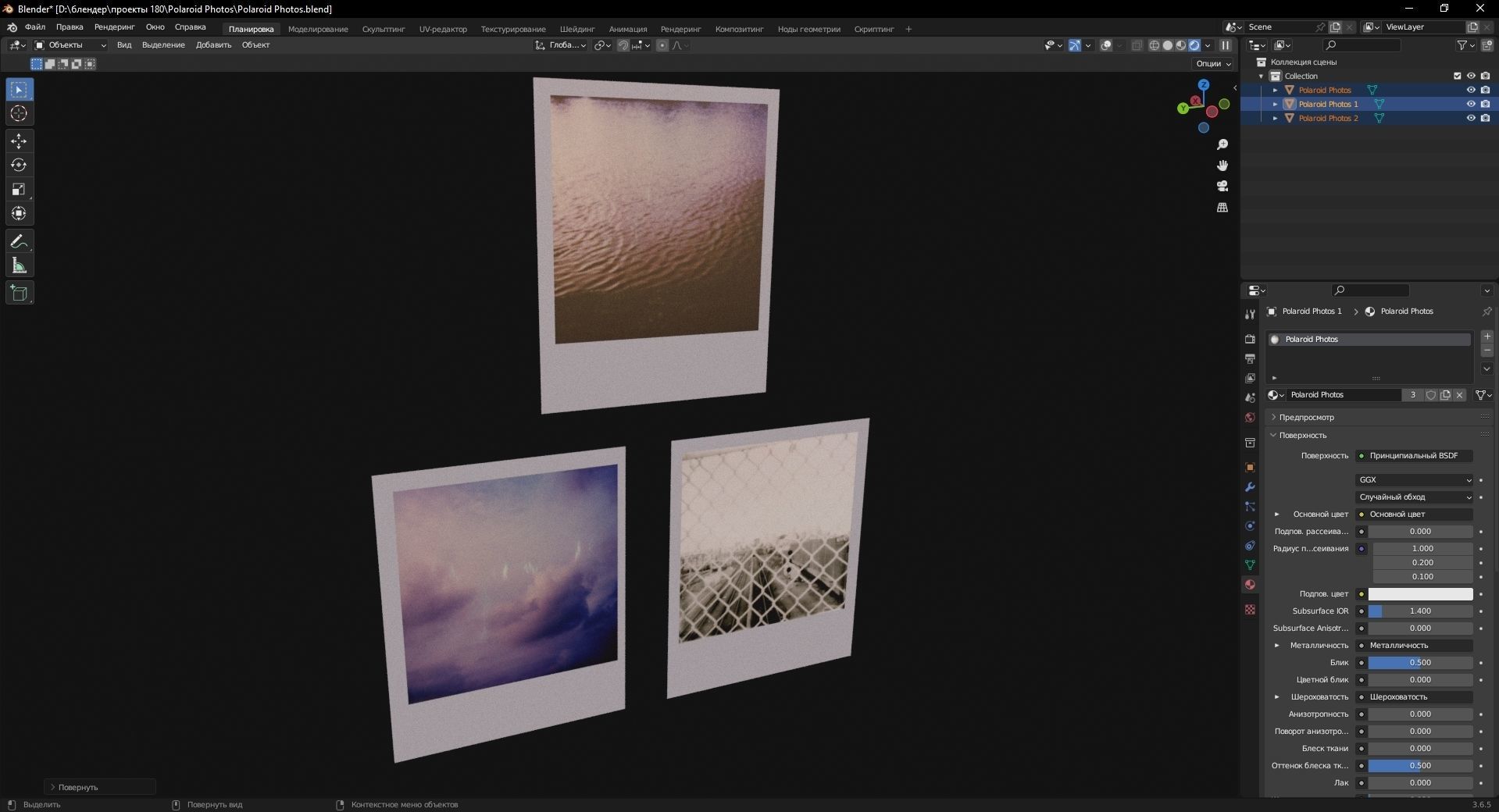This screenshot has width=1499, height=812.
Task: Select the Cursor tool in left toolbar
Action: (19, 114)
